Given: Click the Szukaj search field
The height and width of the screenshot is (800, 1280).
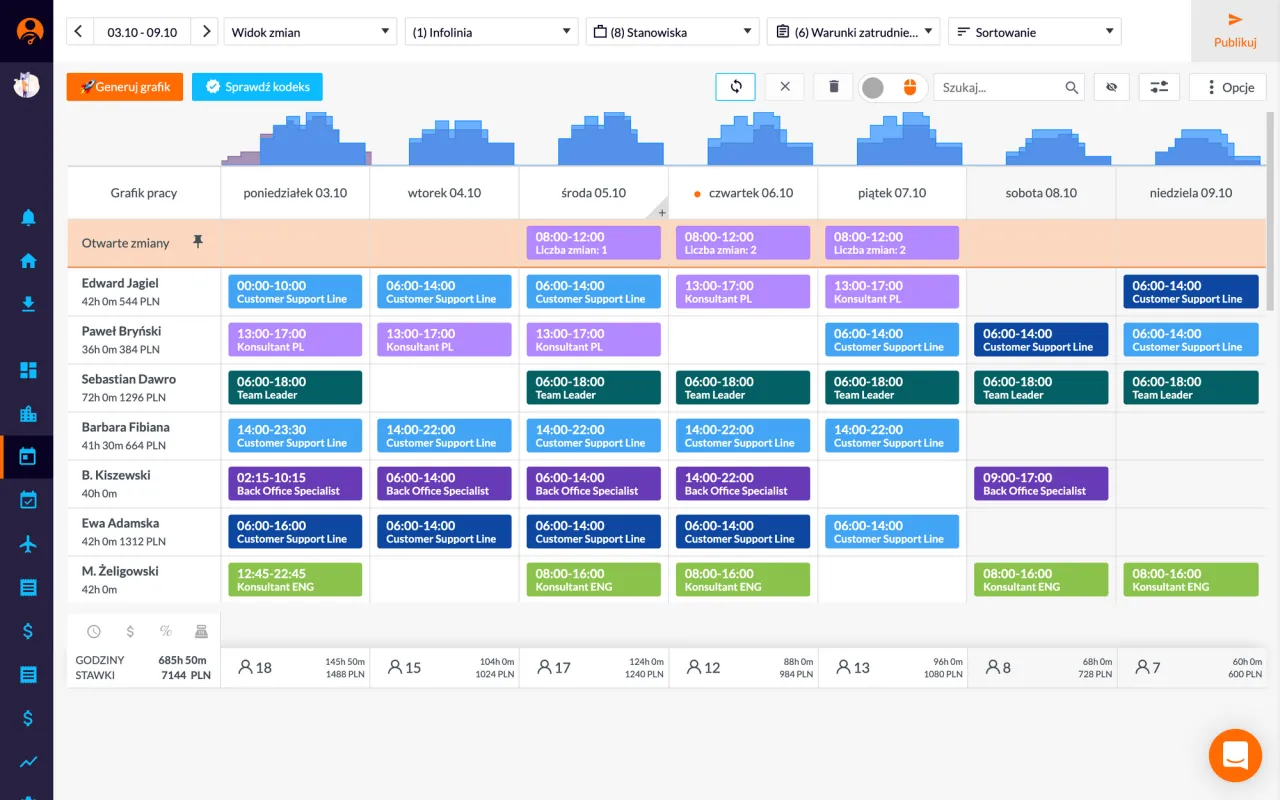Looking at the screenshot, I should tap(1000, 87).
